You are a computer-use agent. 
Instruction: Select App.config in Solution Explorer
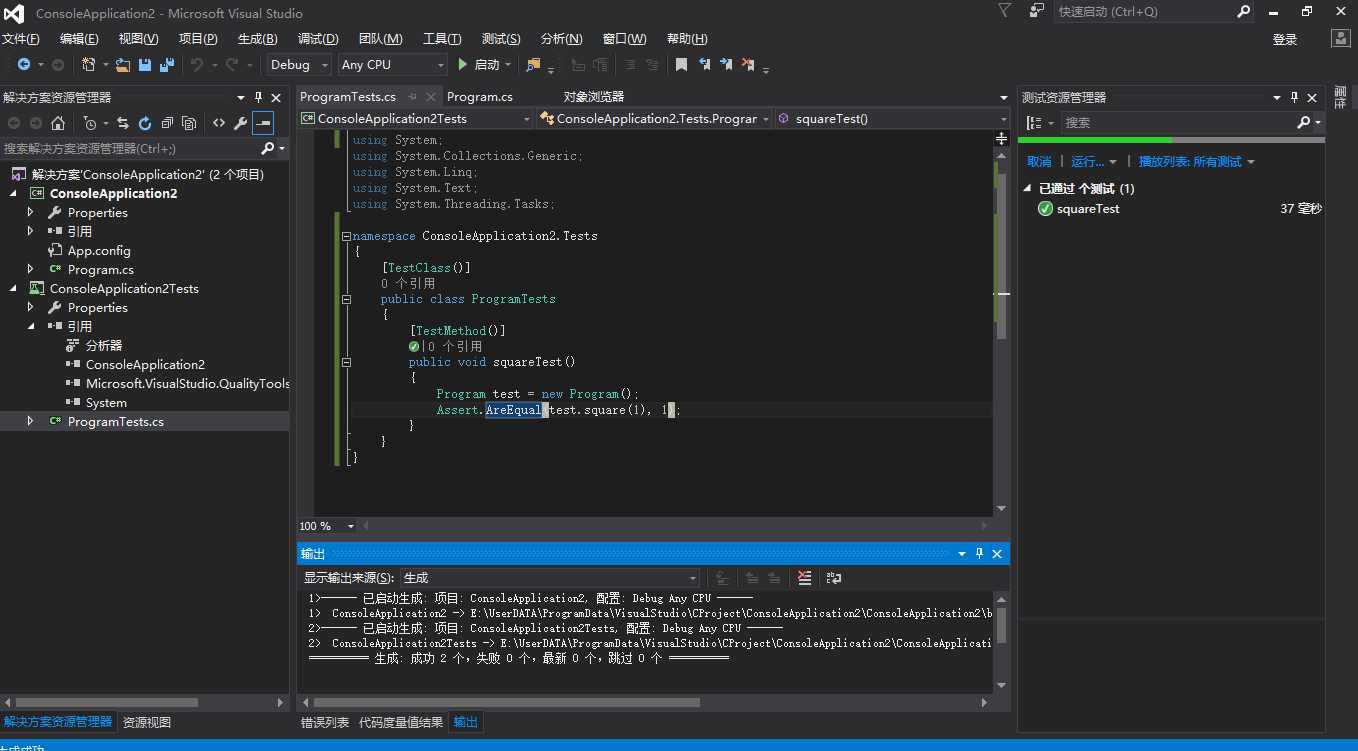click(x=99, y=250)
